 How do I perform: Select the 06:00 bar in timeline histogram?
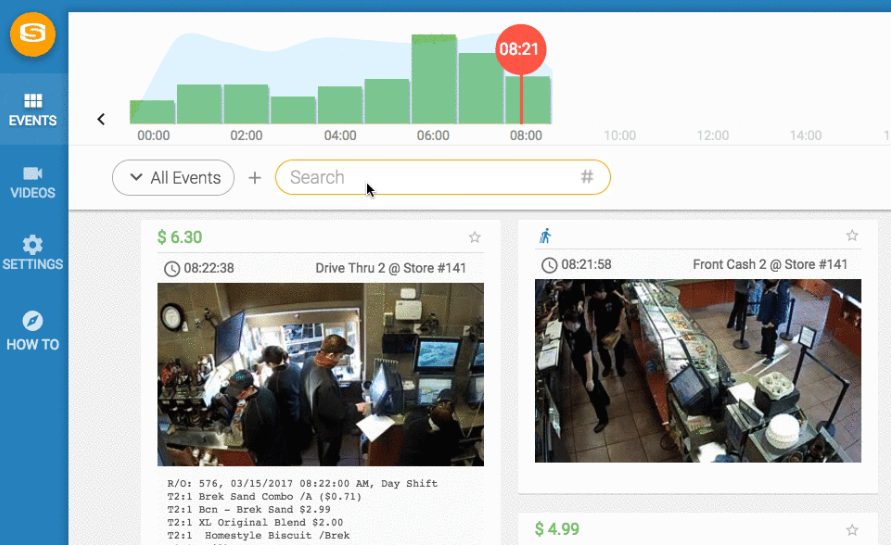click(x=434, y=80)
